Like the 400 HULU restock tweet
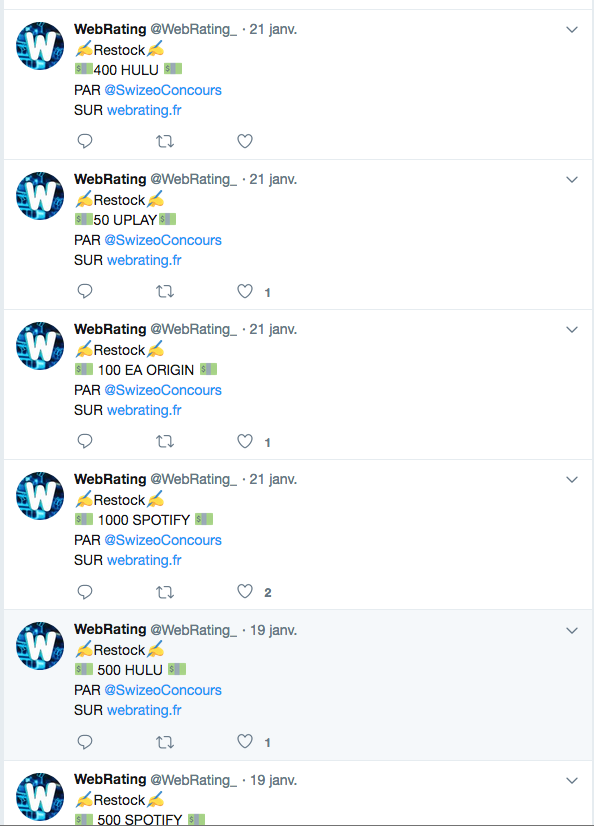The image size is (594, 826). [x=245, y=141]
